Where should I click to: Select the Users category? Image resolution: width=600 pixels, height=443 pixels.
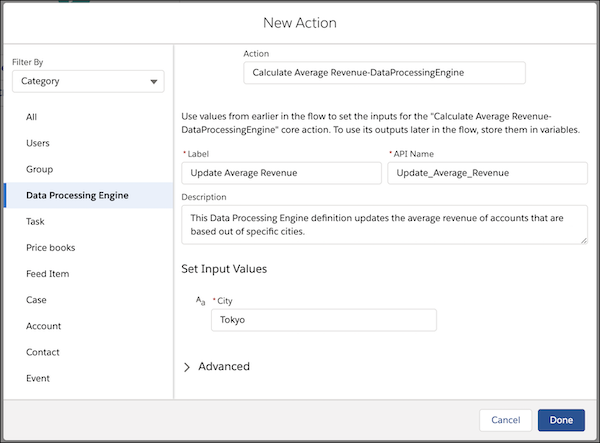(38, 143)
